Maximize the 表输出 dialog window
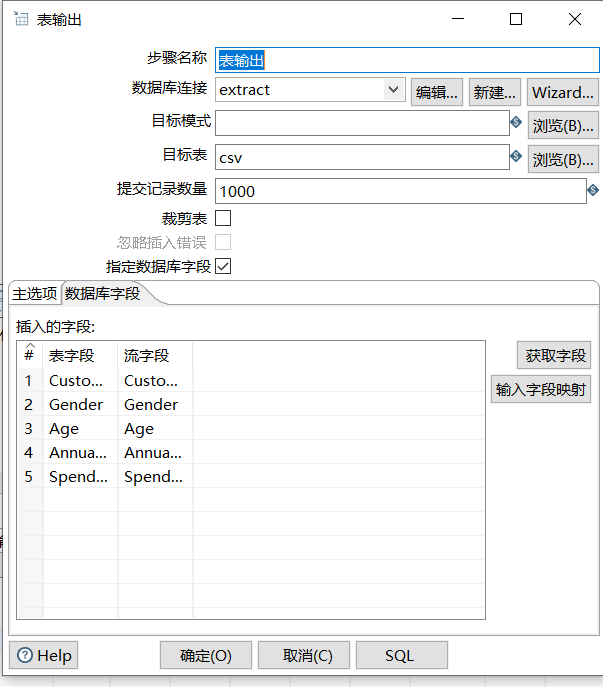The width and height of the screenshot is (603, 687). pyautogui.click(x=516, y=19)
